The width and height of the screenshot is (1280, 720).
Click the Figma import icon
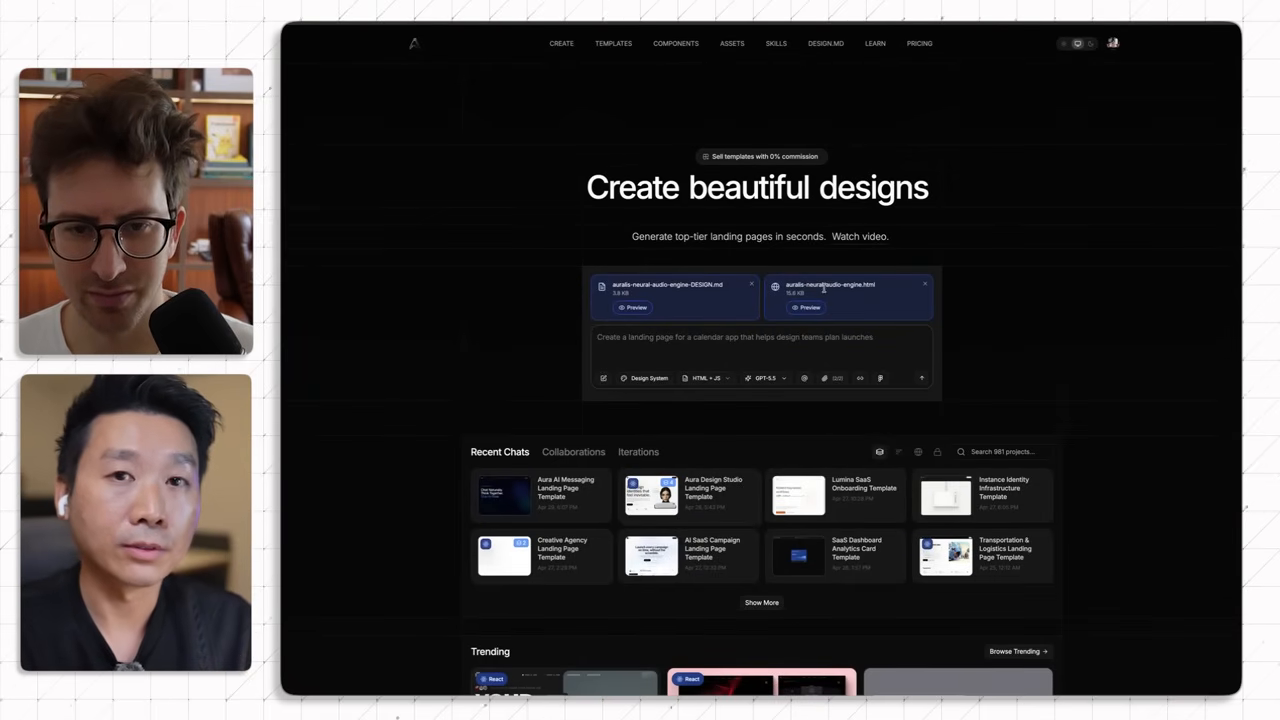(x=880, y=378)
